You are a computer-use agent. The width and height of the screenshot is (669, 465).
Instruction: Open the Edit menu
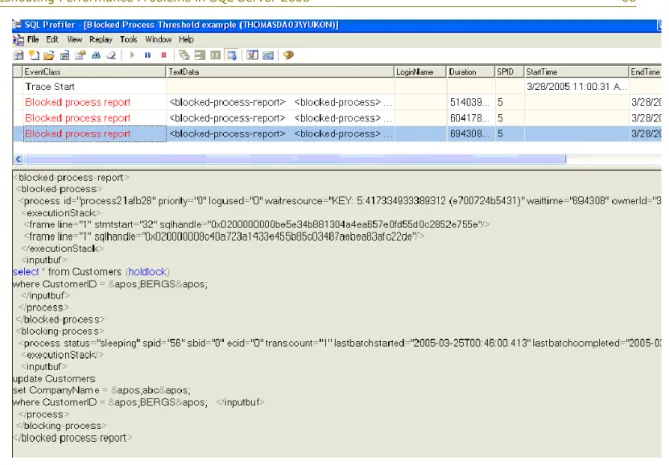click(52, 40)
